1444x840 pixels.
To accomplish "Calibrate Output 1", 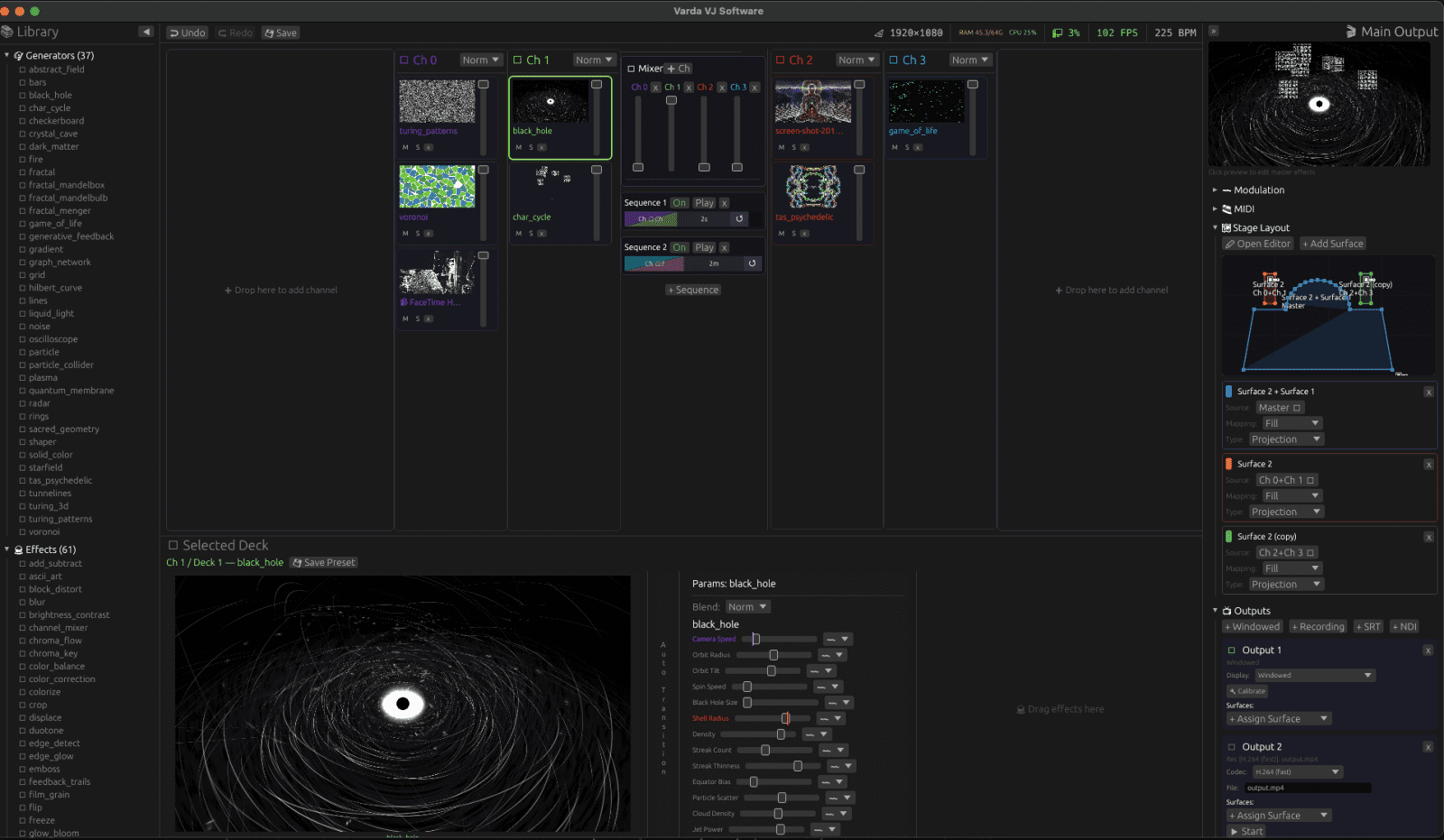I will pos(1247,691).
